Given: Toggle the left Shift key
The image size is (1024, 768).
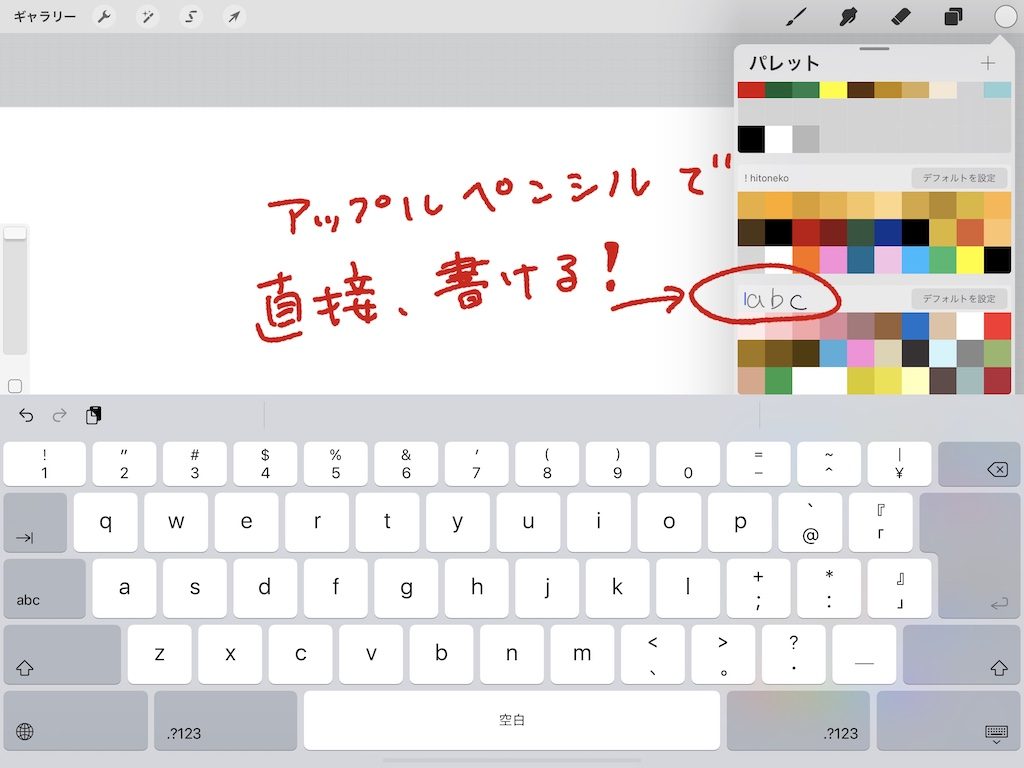Looking at the screenshot, I should tap(62, 654).
